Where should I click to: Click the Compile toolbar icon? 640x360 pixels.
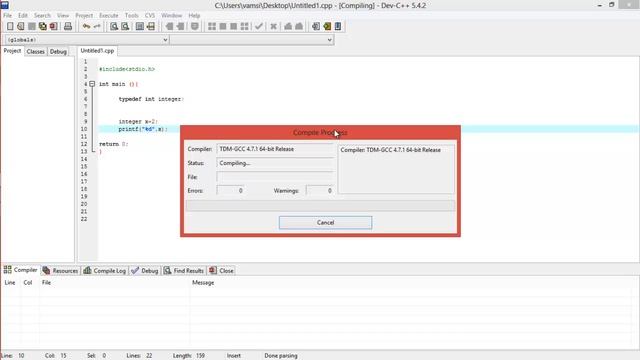coord(212,26)
